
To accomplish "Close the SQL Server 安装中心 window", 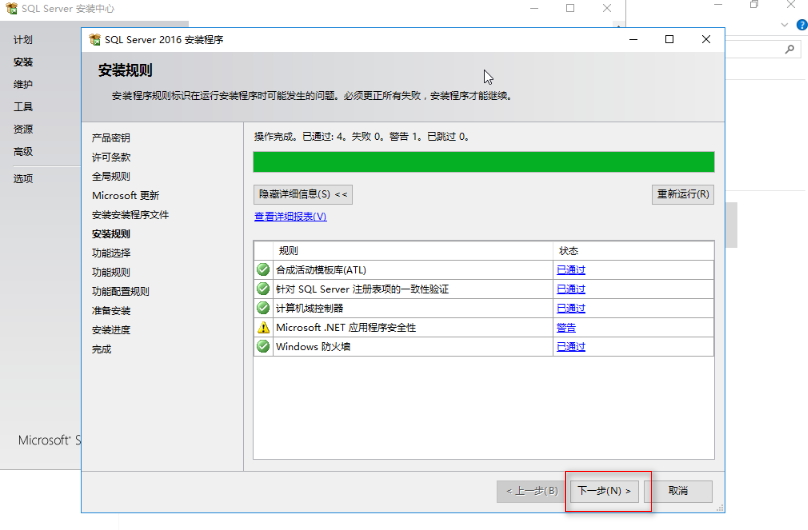I will (x=607, y=8).
